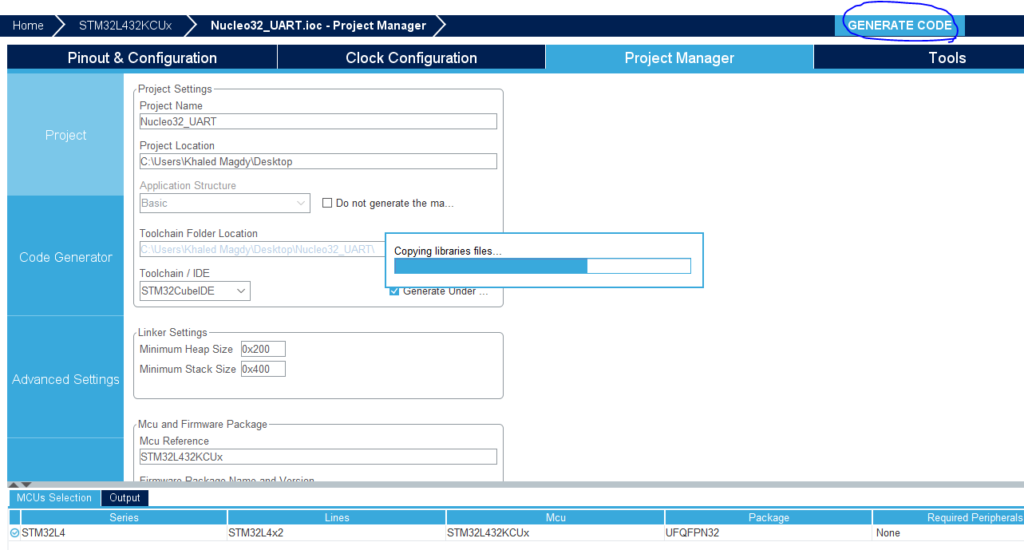Click the selected-MCU check icon beside STM32L4
This screenshot has height=550, width=1024.
click(x=14, y=533)
